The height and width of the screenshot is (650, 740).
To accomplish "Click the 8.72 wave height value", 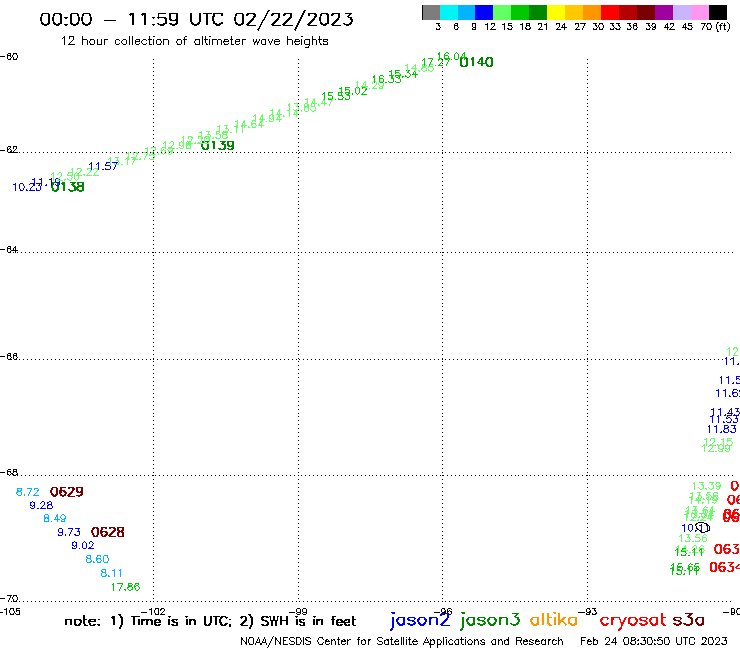I will point(27,492).
